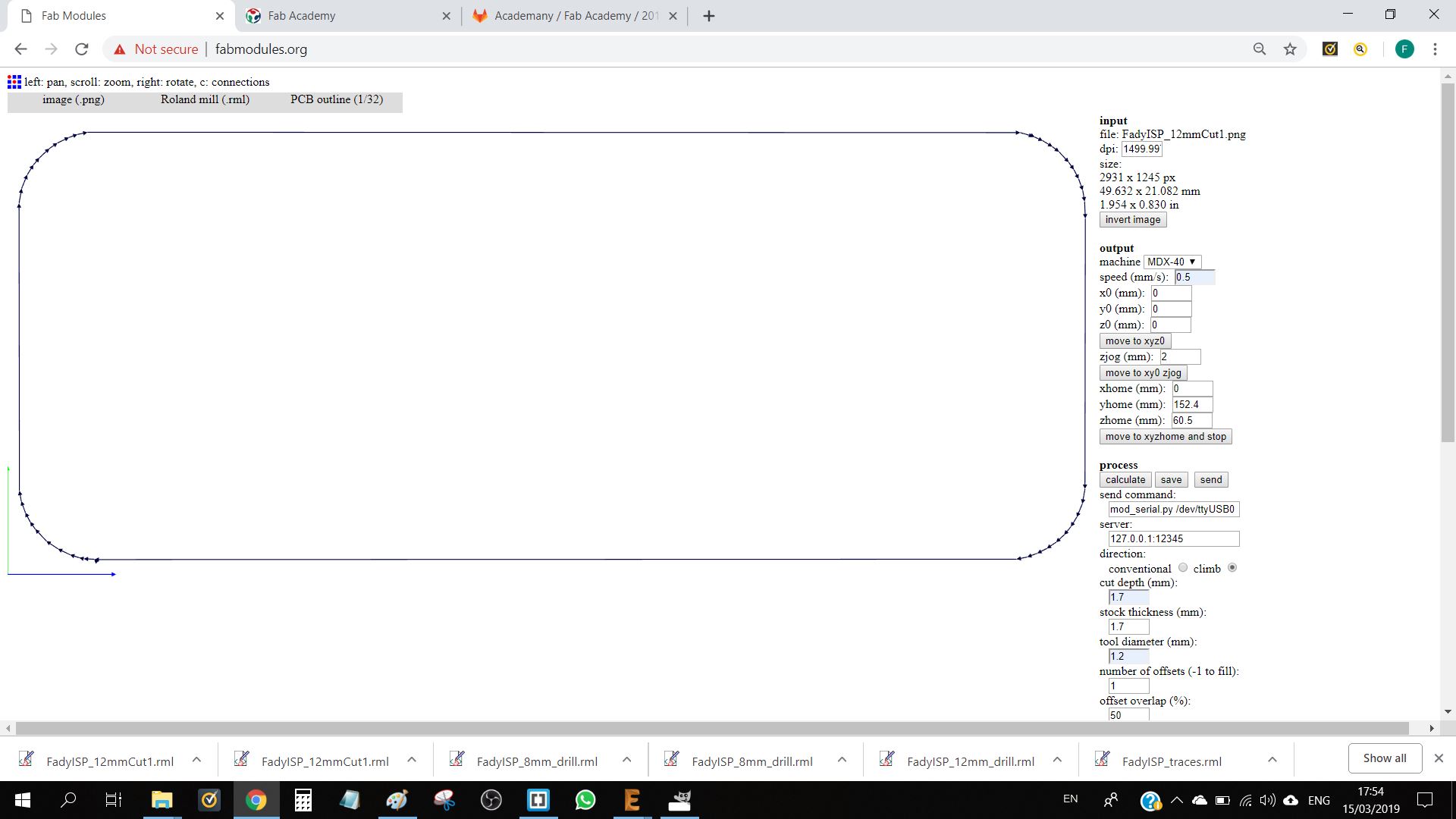Open WhatsApp from the taskbar
Screen dimensions: 1456x819
click(x=585, y=800)
